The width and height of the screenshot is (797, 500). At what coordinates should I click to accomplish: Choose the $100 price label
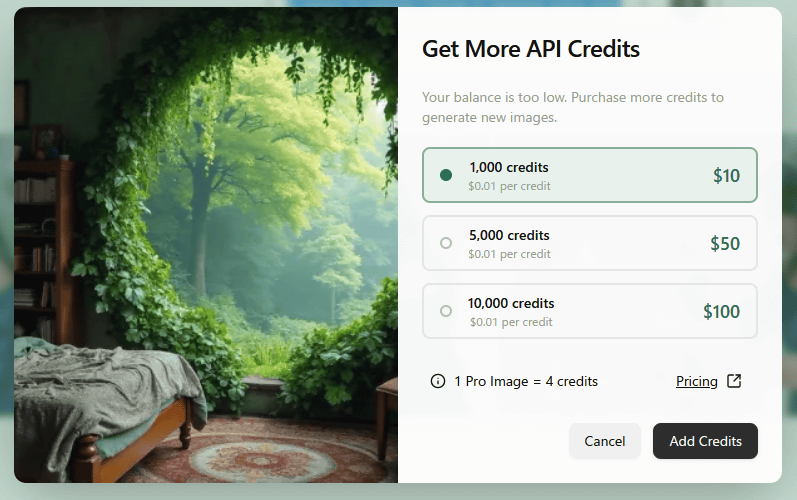click(x=721, y=311)
